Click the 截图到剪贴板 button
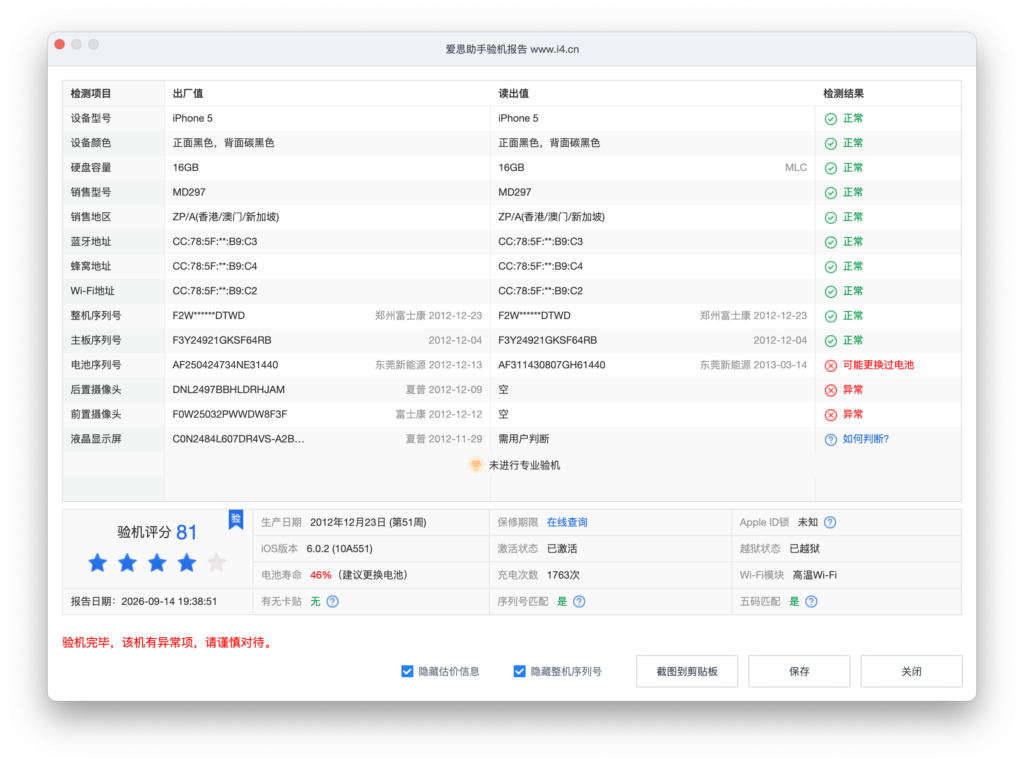 687,671
